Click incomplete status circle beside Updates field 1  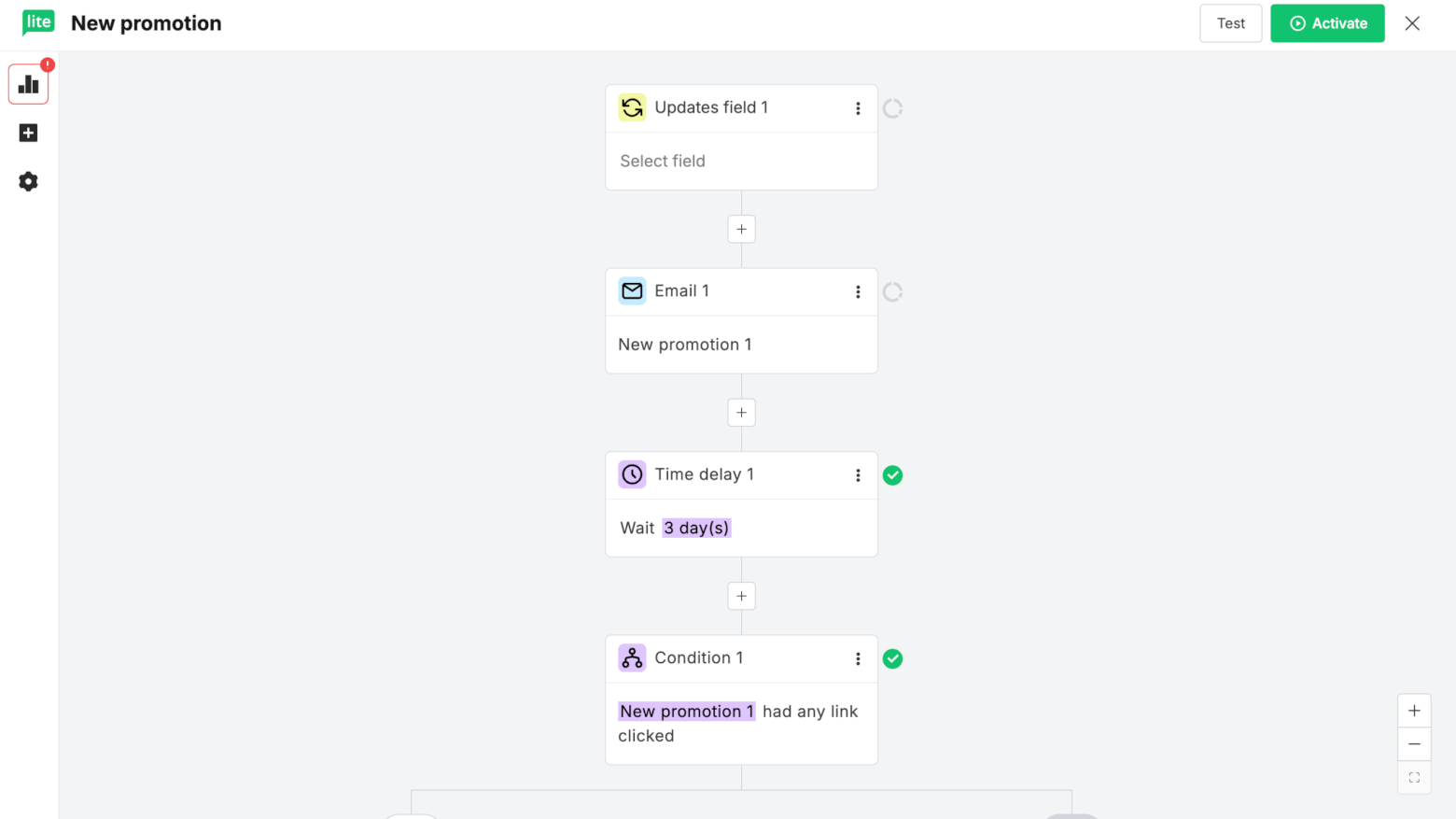click(892, 108)
